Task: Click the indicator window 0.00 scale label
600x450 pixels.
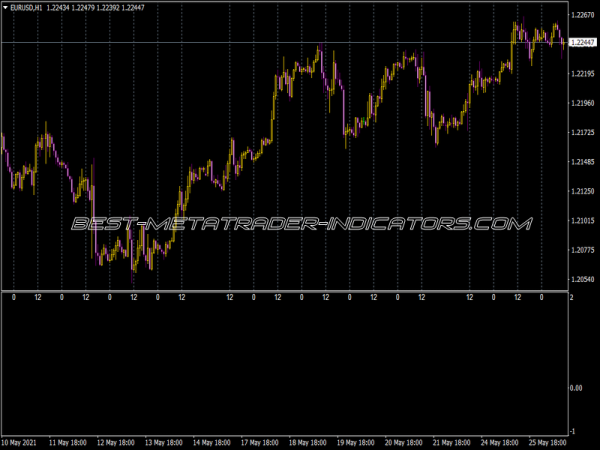Action: pyautogui.click(x=577, y=388)
